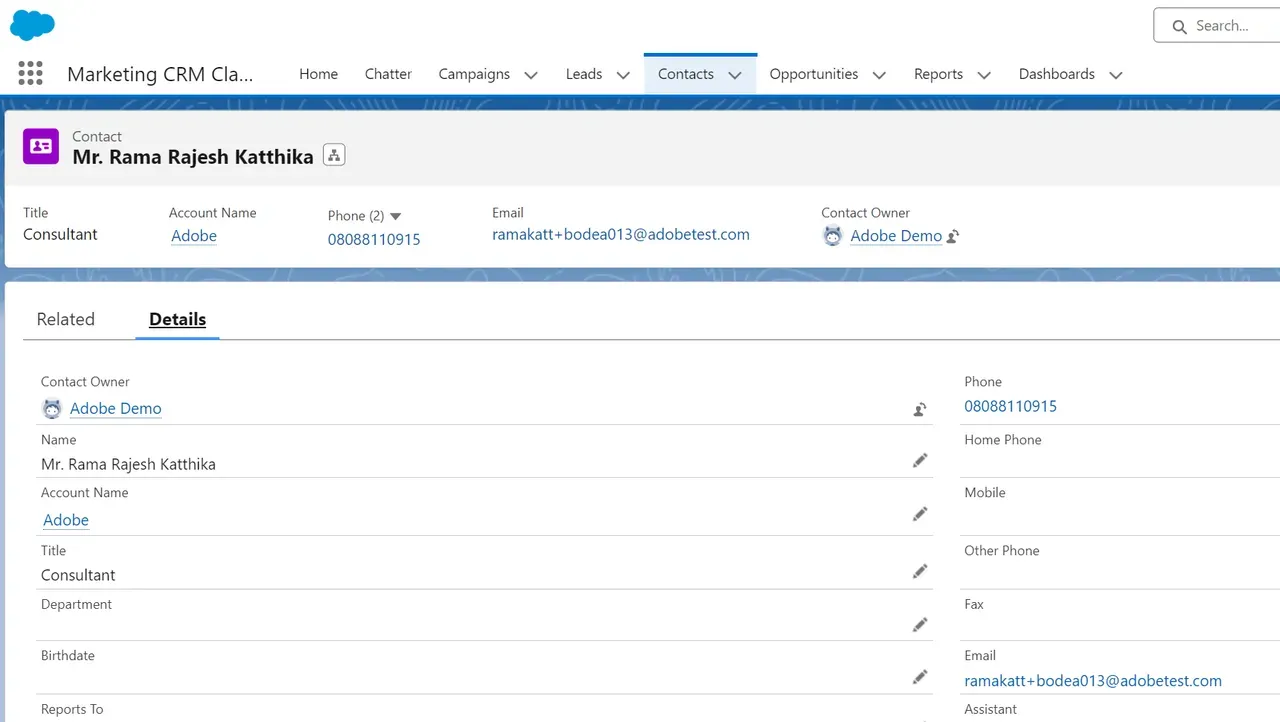
Task: Expand the Campaigns tab dropdown chevron
Action: tap(531, 75)
